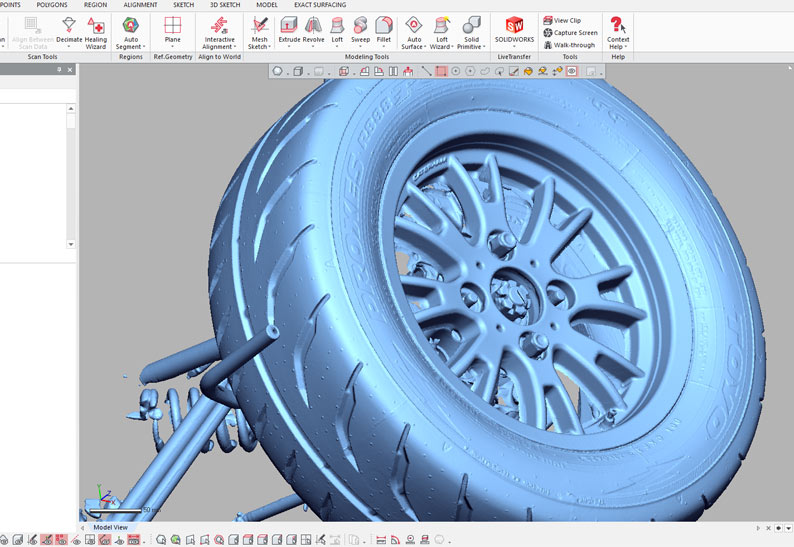
Task: Toggle highlighted pencil-and-eye visibility button
Action: (x=47, y=539)
